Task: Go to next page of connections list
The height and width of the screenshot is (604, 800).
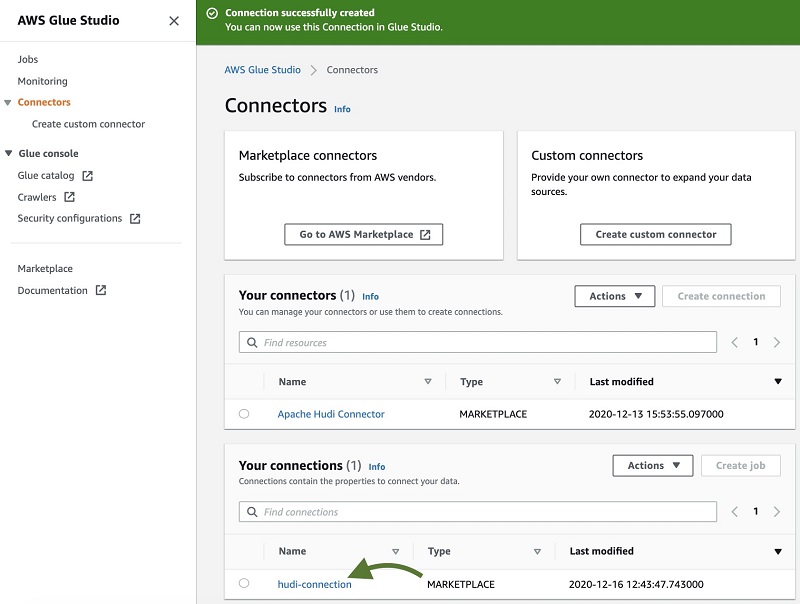Action: (x=777, y=512)
